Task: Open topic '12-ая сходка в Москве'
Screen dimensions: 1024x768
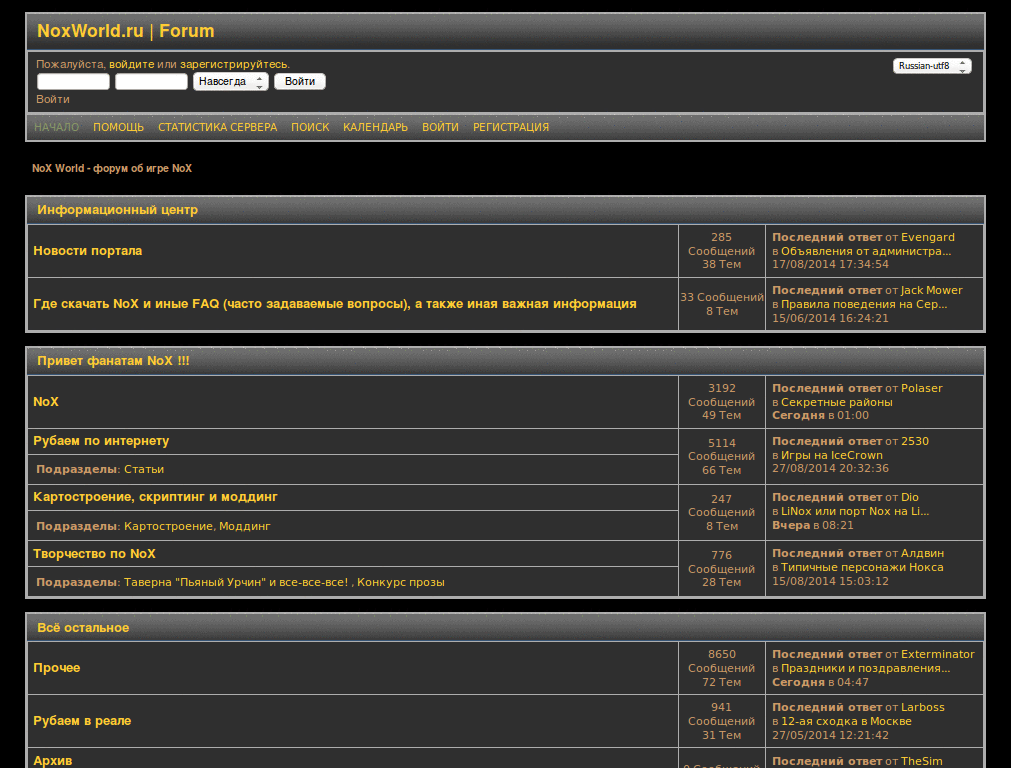Action: (846, 722)
